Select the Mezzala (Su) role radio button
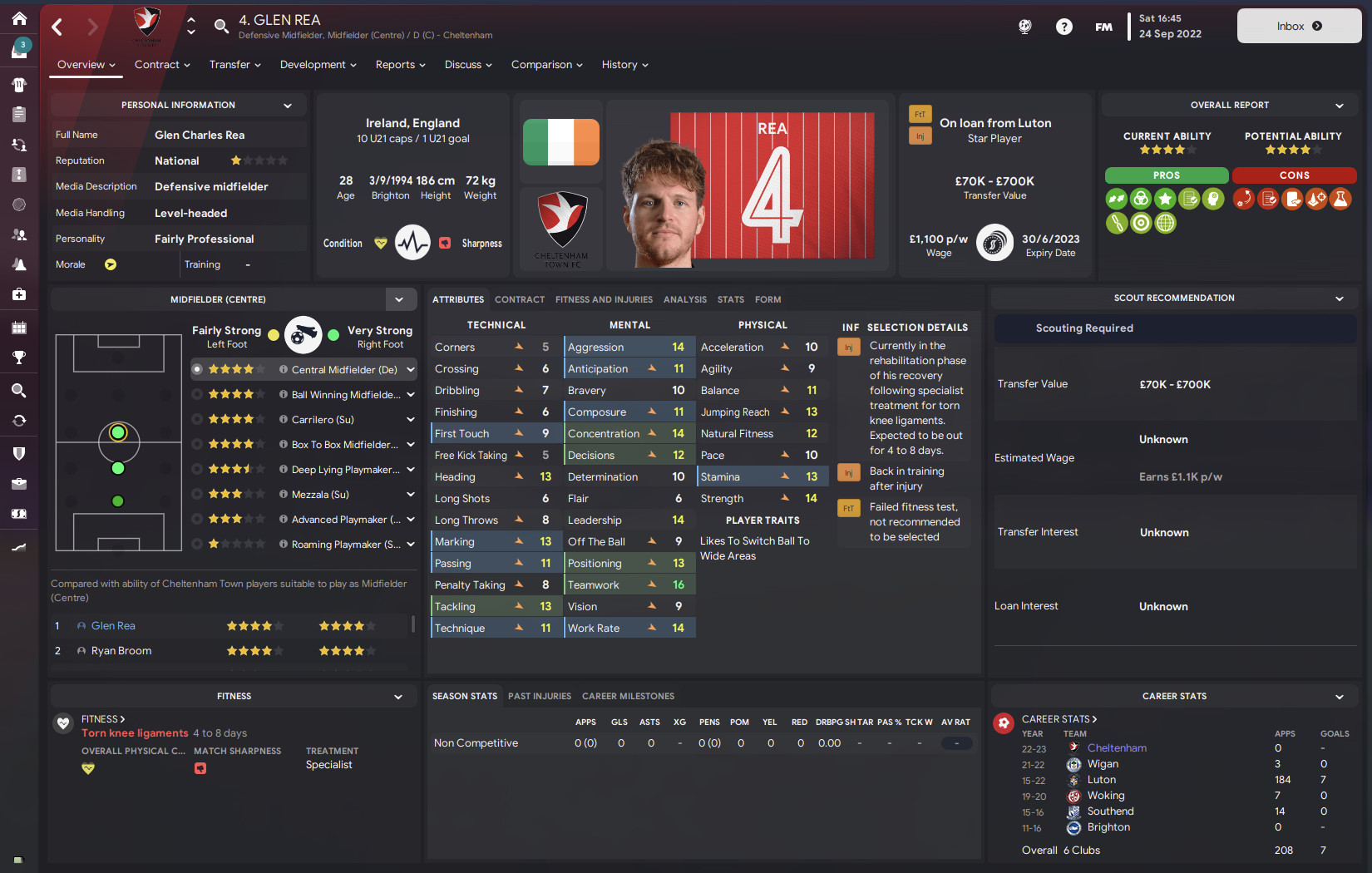 [197, 494]
